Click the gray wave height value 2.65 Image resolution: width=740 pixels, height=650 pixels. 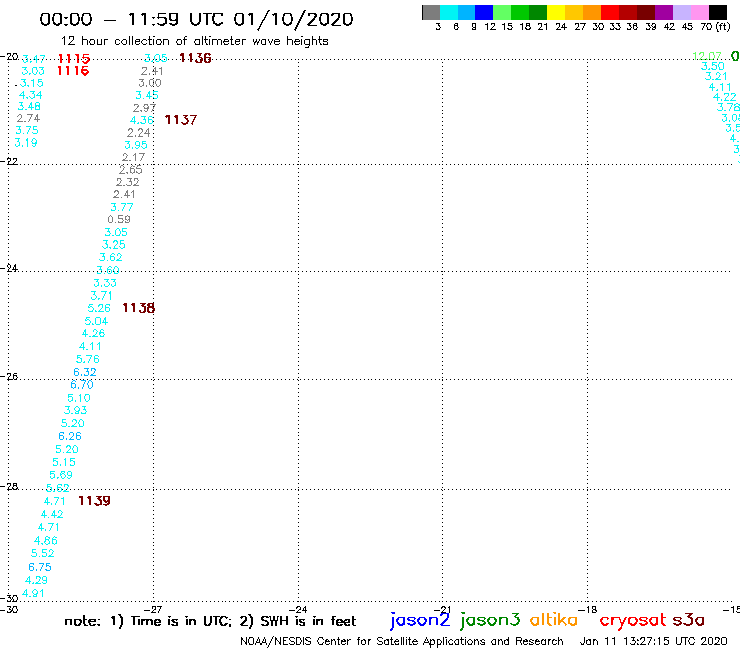click(x=130, y=169)
